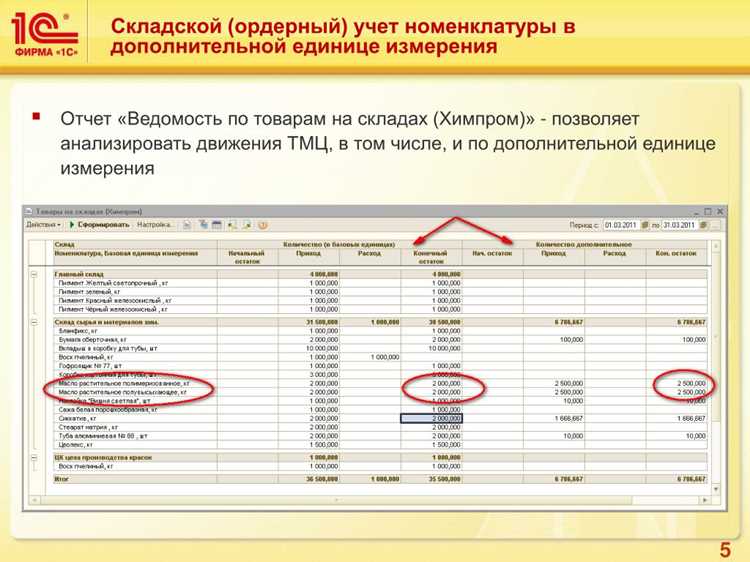
Task: Maximize the Товары на складах window
Action: [x=708, y=211]
